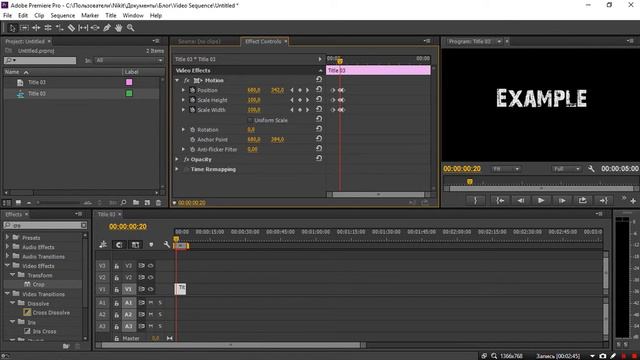Viewport: 640px width, 360px height.
Task: Solo audio track A2
Action: tap(160, 314)
